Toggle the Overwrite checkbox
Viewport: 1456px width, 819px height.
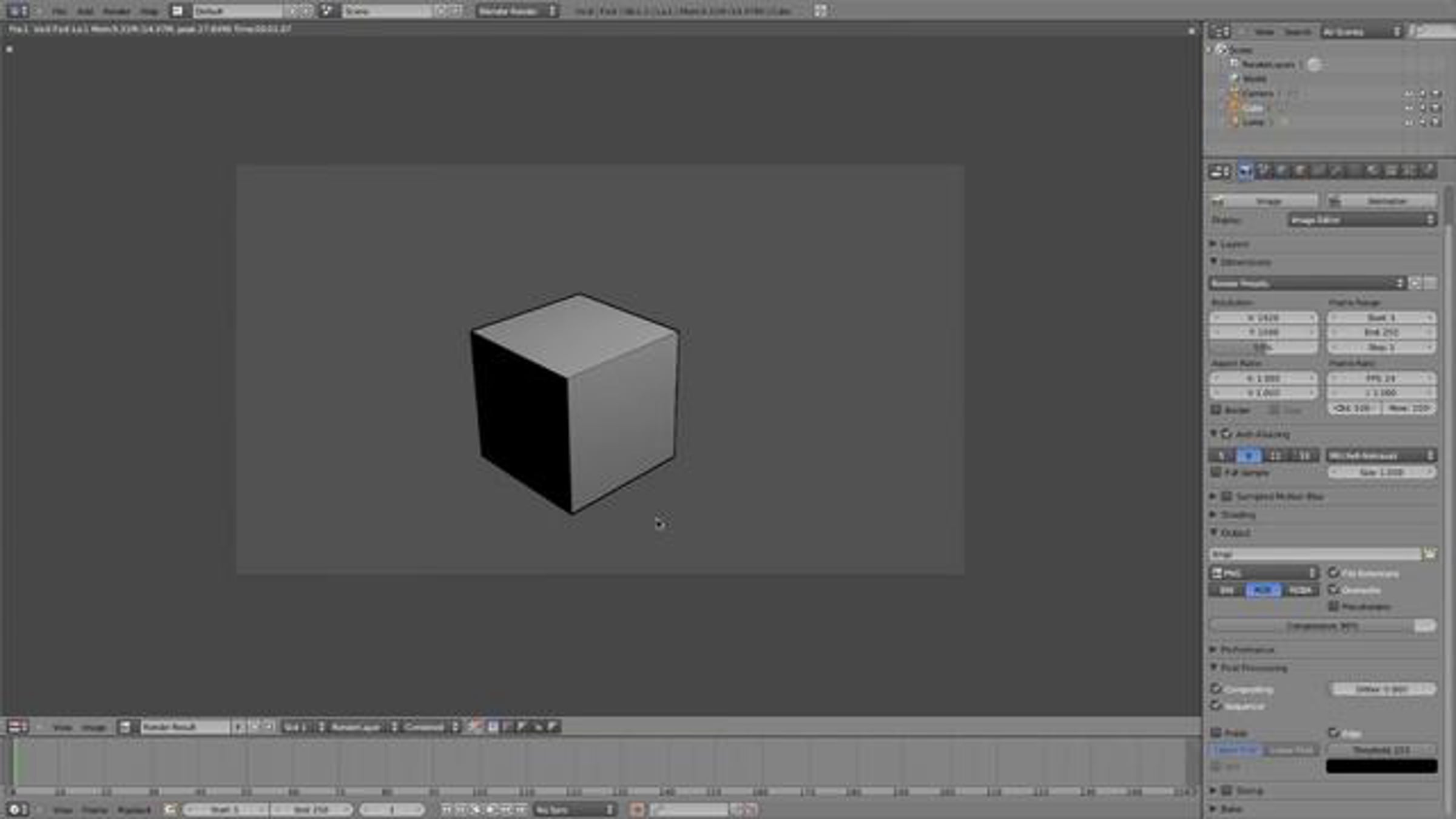[1333, 590]
